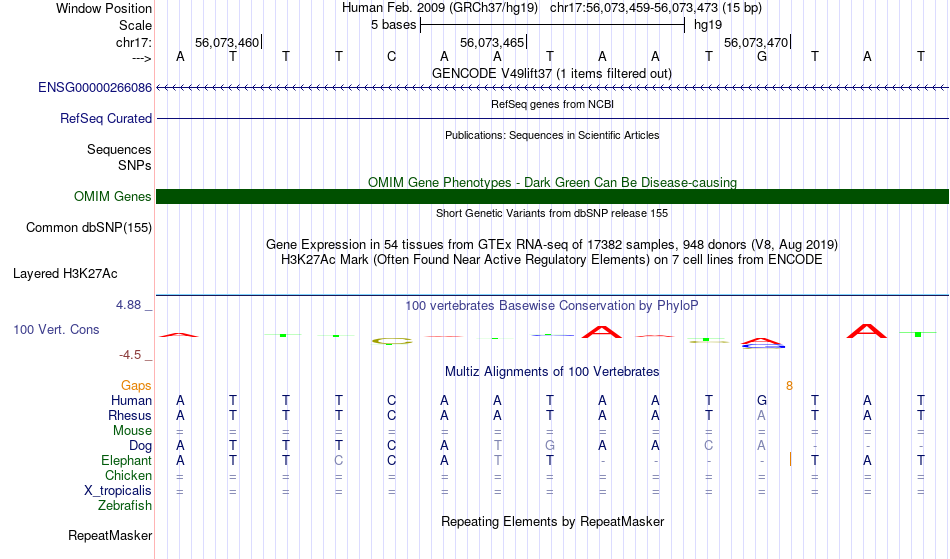The width and height of the screenshot is (950, 559).
Task: Click the faded G in the Dog row
Action: (x=550, y=445)
